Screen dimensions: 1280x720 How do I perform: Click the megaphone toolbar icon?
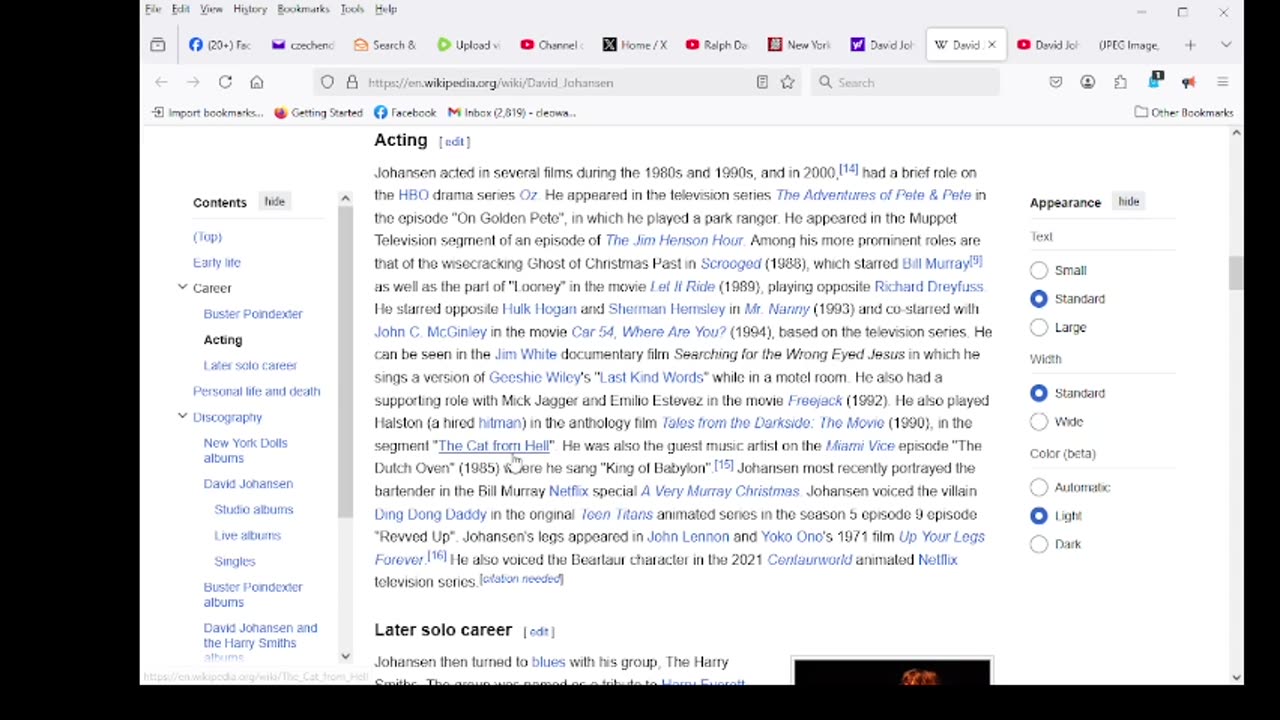tap(1188, 82)
